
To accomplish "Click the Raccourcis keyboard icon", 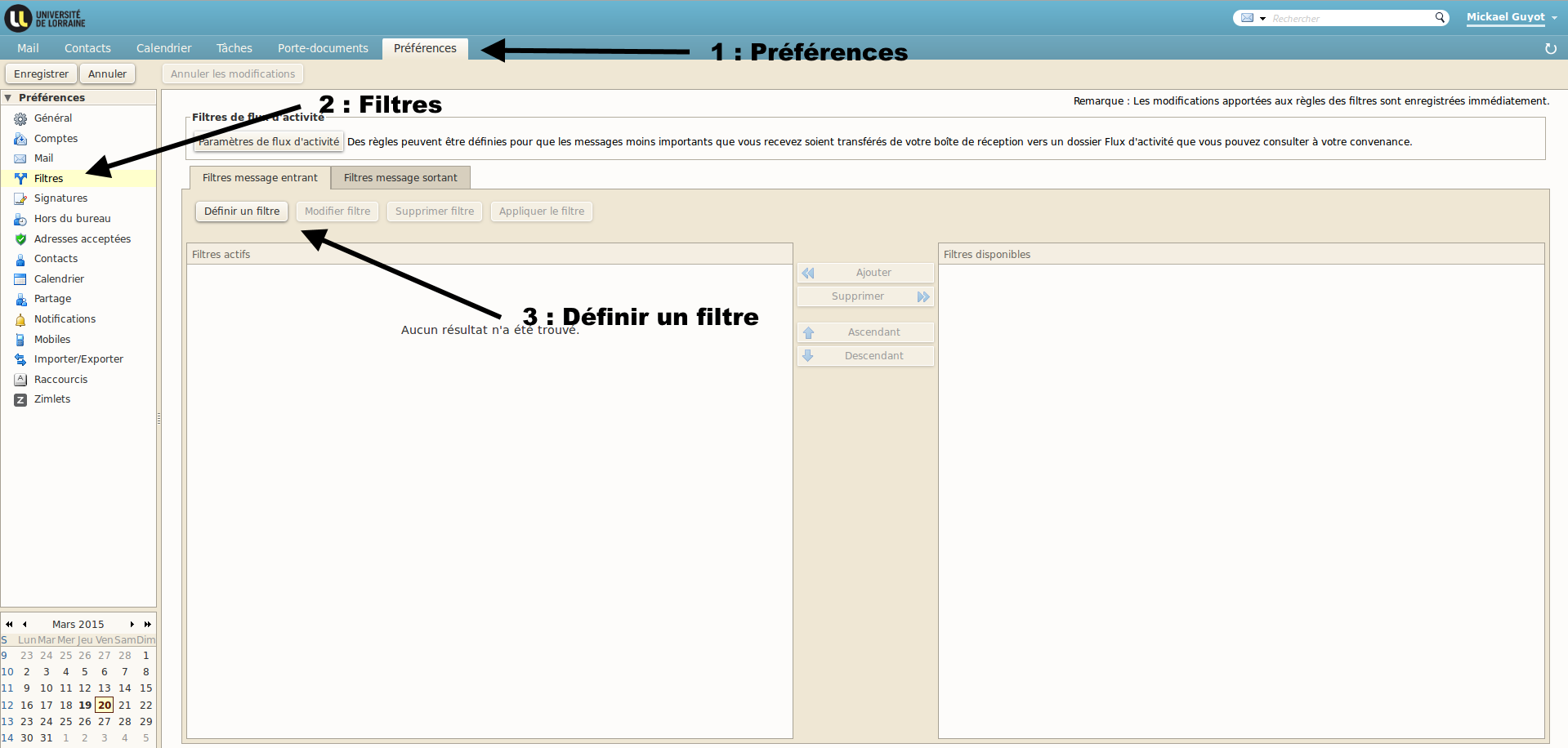I will click(20, 380).
